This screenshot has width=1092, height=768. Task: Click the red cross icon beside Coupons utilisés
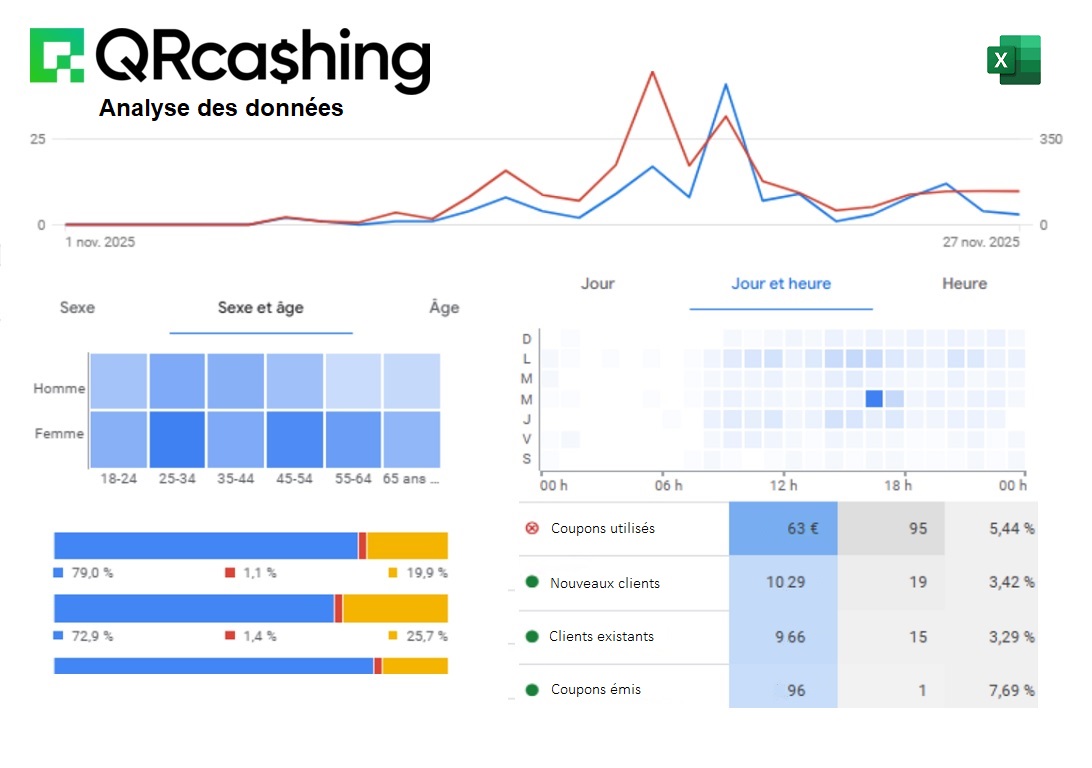tap(532, 528)
